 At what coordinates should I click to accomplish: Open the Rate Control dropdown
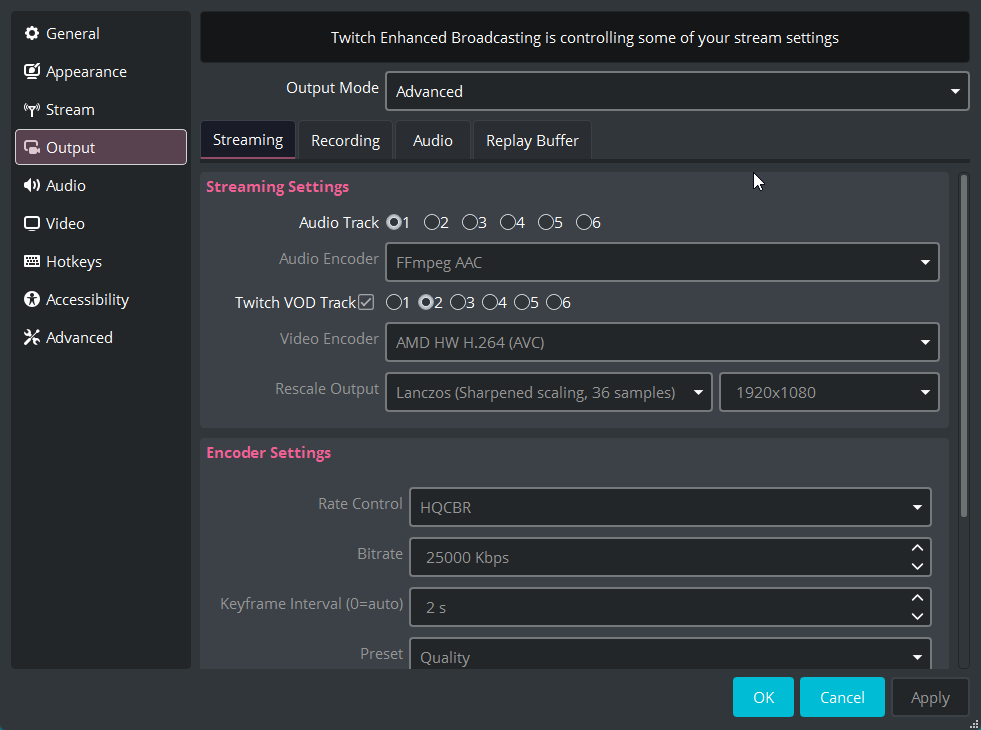[x=670, y=507]
